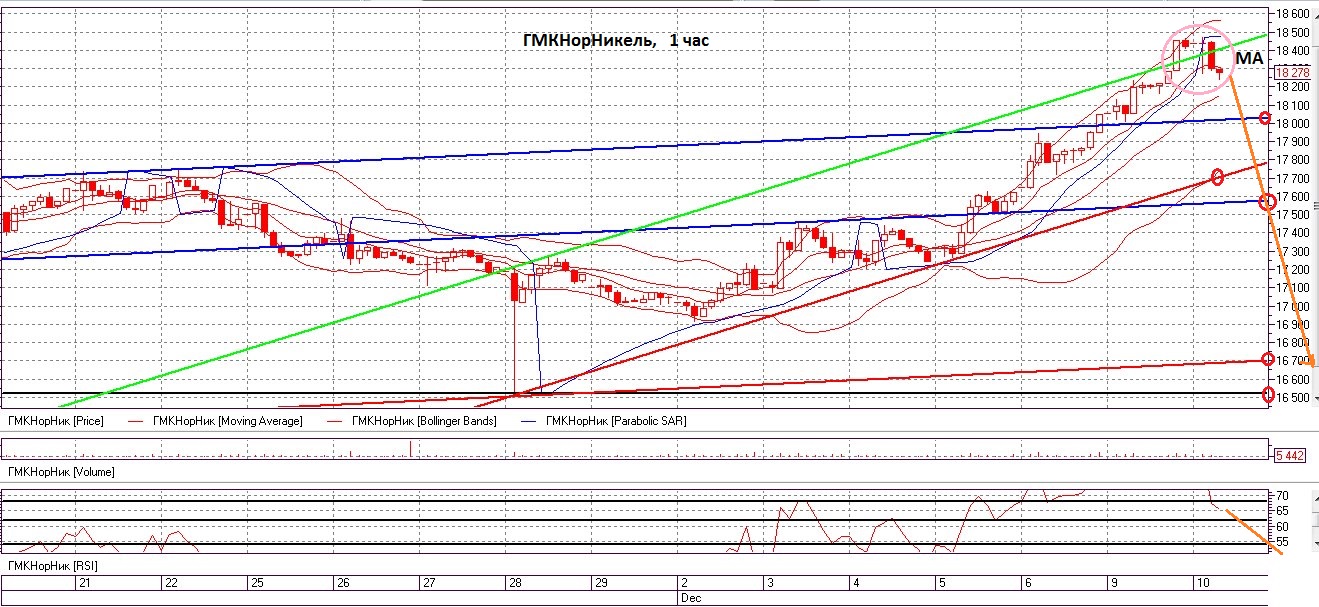Screen dimensions: 1319x607
Task: Click the date label 27 on time axis
Action: pos(429,582)
